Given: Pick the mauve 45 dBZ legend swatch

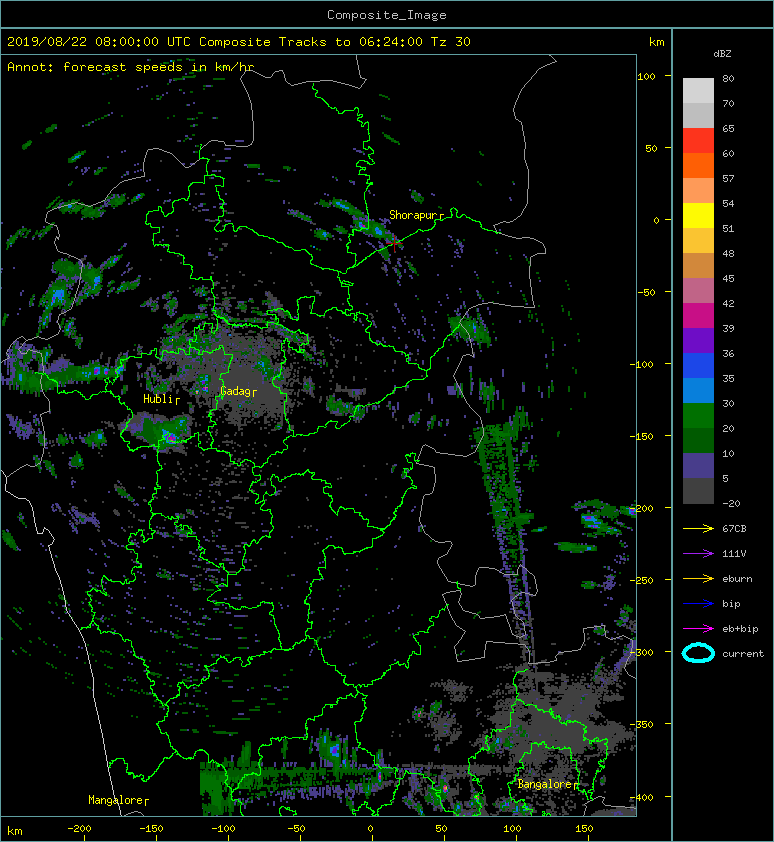Looking at the screenshot, I should 698,291.
